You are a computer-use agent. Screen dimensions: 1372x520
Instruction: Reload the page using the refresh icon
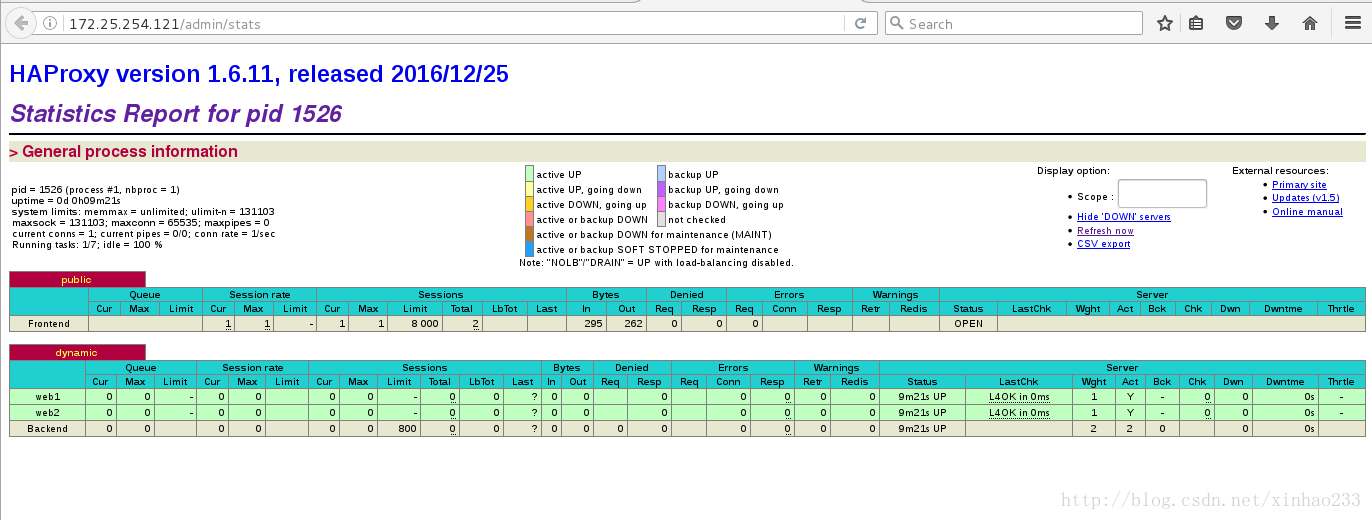860,23
